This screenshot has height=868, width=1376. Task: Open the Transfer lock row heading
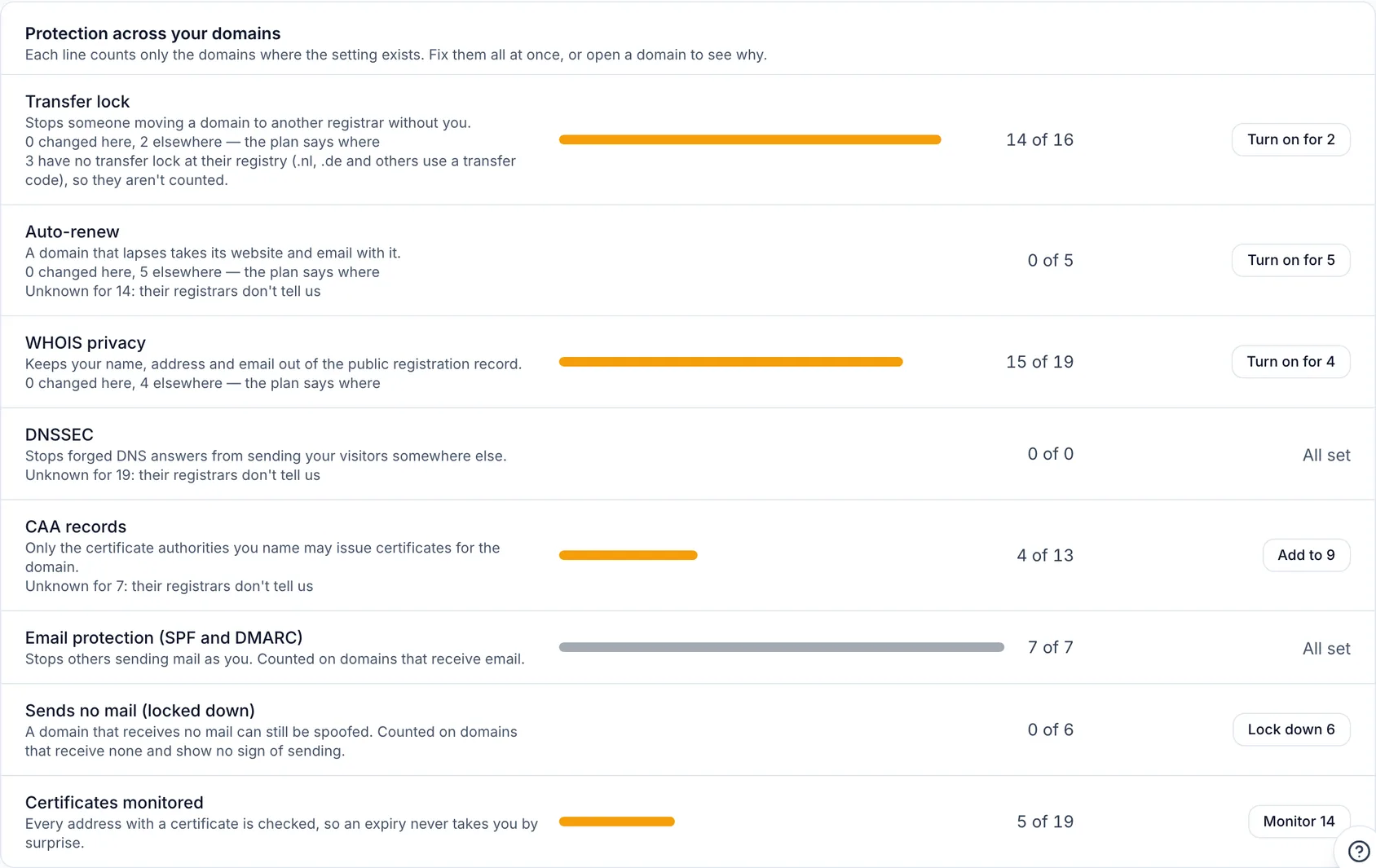click(77, 102)
